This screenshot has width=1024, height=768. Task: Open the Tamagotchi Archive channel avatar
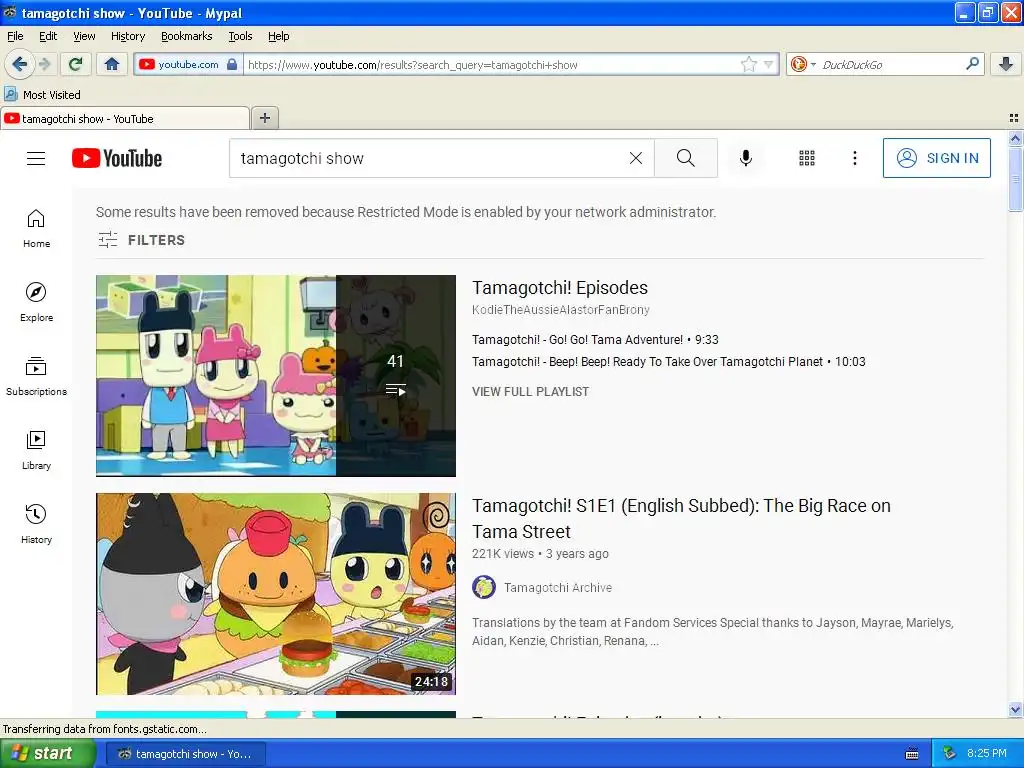(484, 587)
